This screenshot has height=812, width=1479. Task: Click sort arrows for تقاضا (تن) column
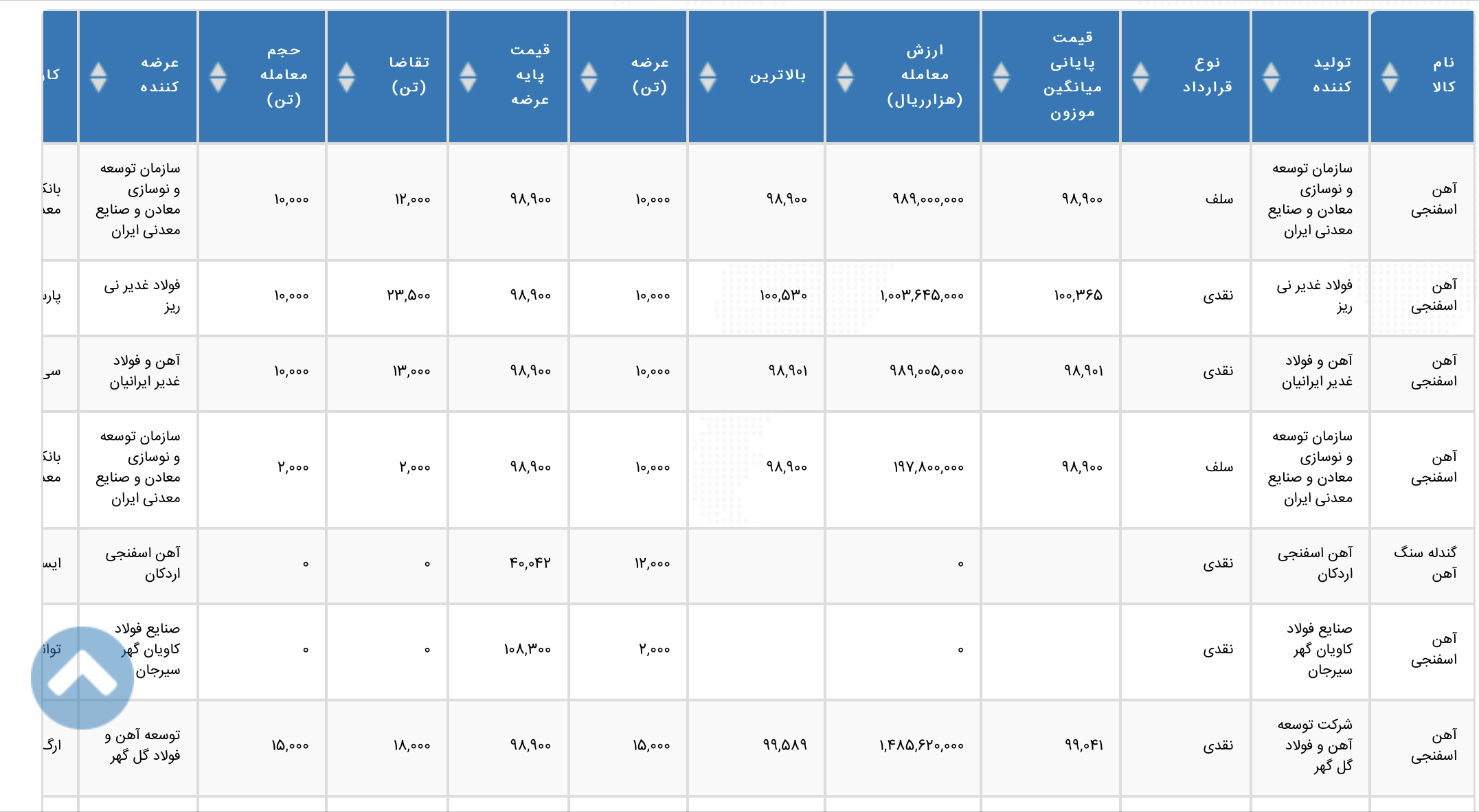346,76
